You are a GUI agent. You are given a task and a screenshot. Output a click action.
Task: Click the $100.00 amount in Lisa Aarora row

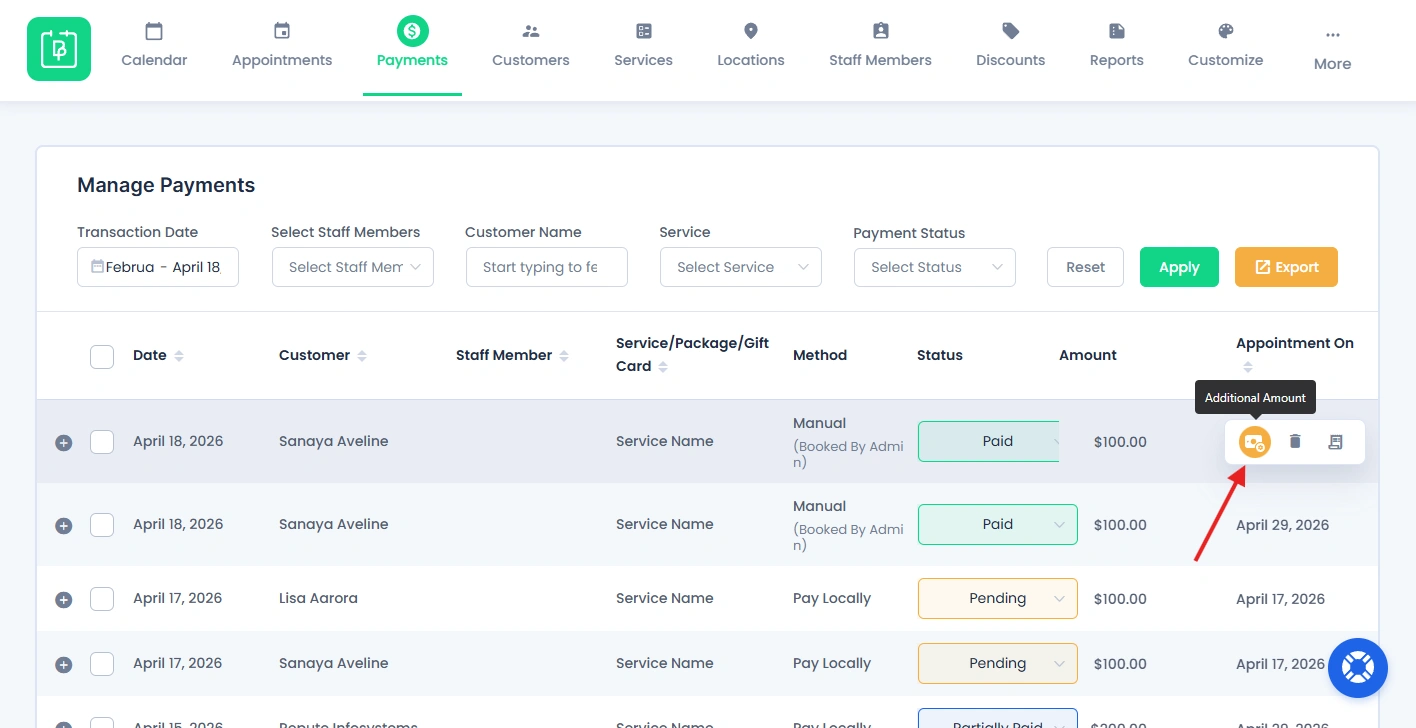tap(1120, 599)
